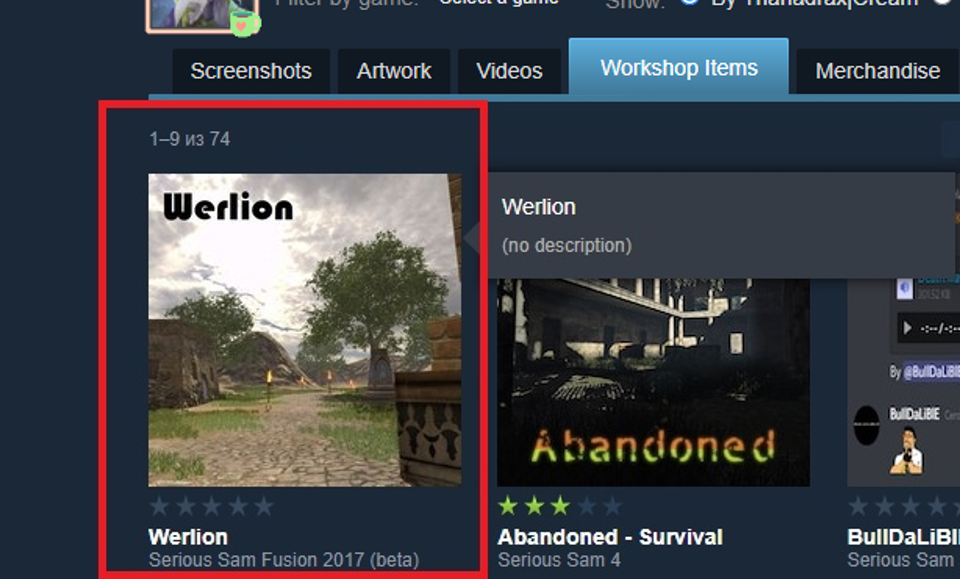
Task: Open the Abandoned workshop thumbnail image
Action: click(653, 383)
